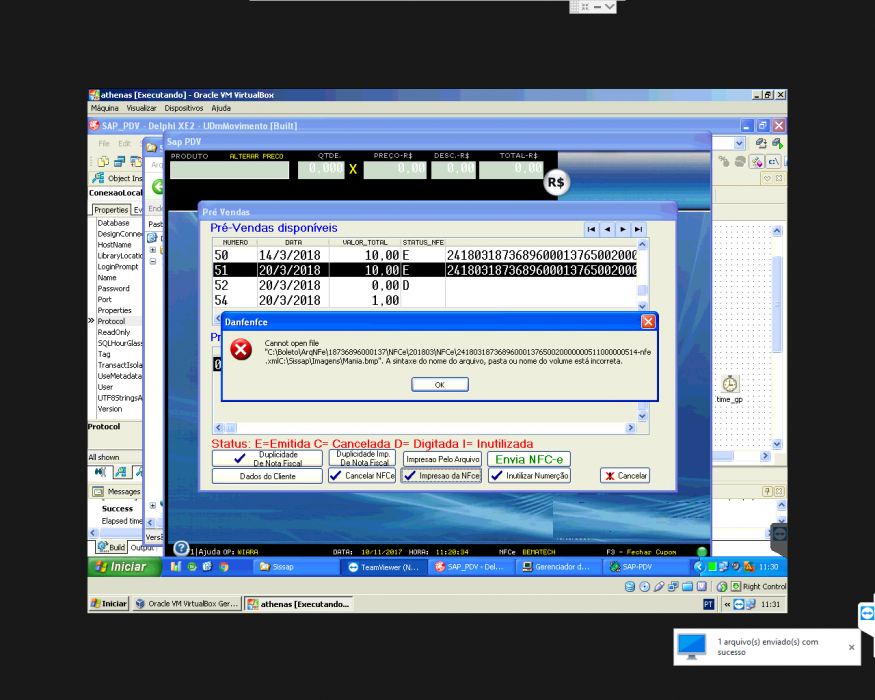875x700 pixels.
Task: Switch to Gerenciador d... taskbar item
Action: pyautogui.click(x=559, y=567)
